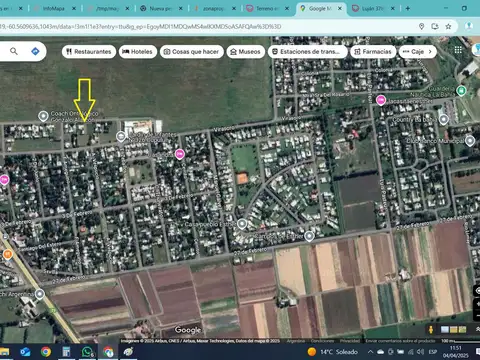Click the Argentina link in map footer
The width and height of the screenshot is (480, 360).
tap(295, 341)
